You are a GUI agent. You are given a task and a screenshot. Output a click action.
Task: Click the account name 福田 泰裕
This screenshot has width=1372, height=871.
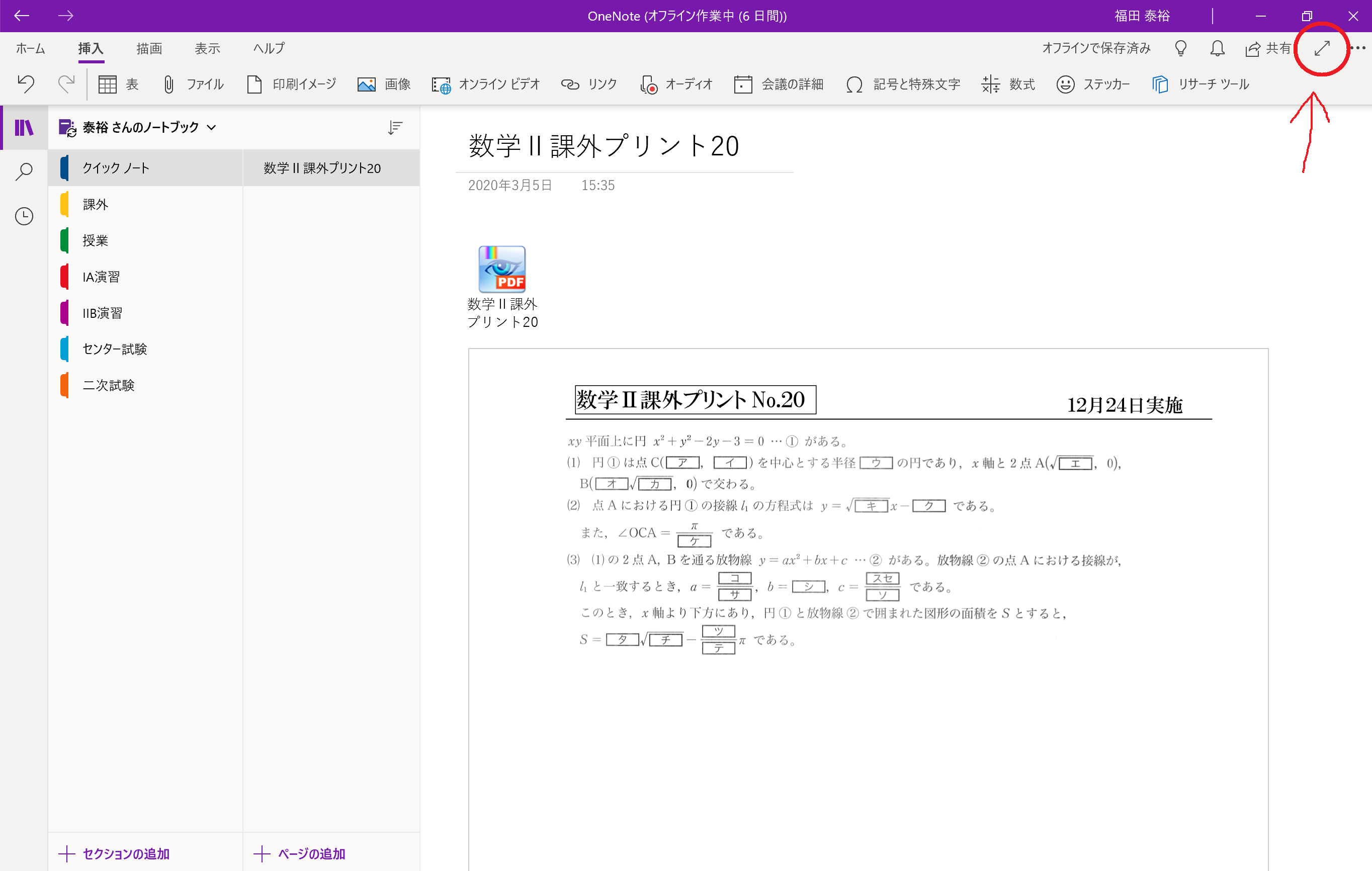click(x=1142, y=16)
